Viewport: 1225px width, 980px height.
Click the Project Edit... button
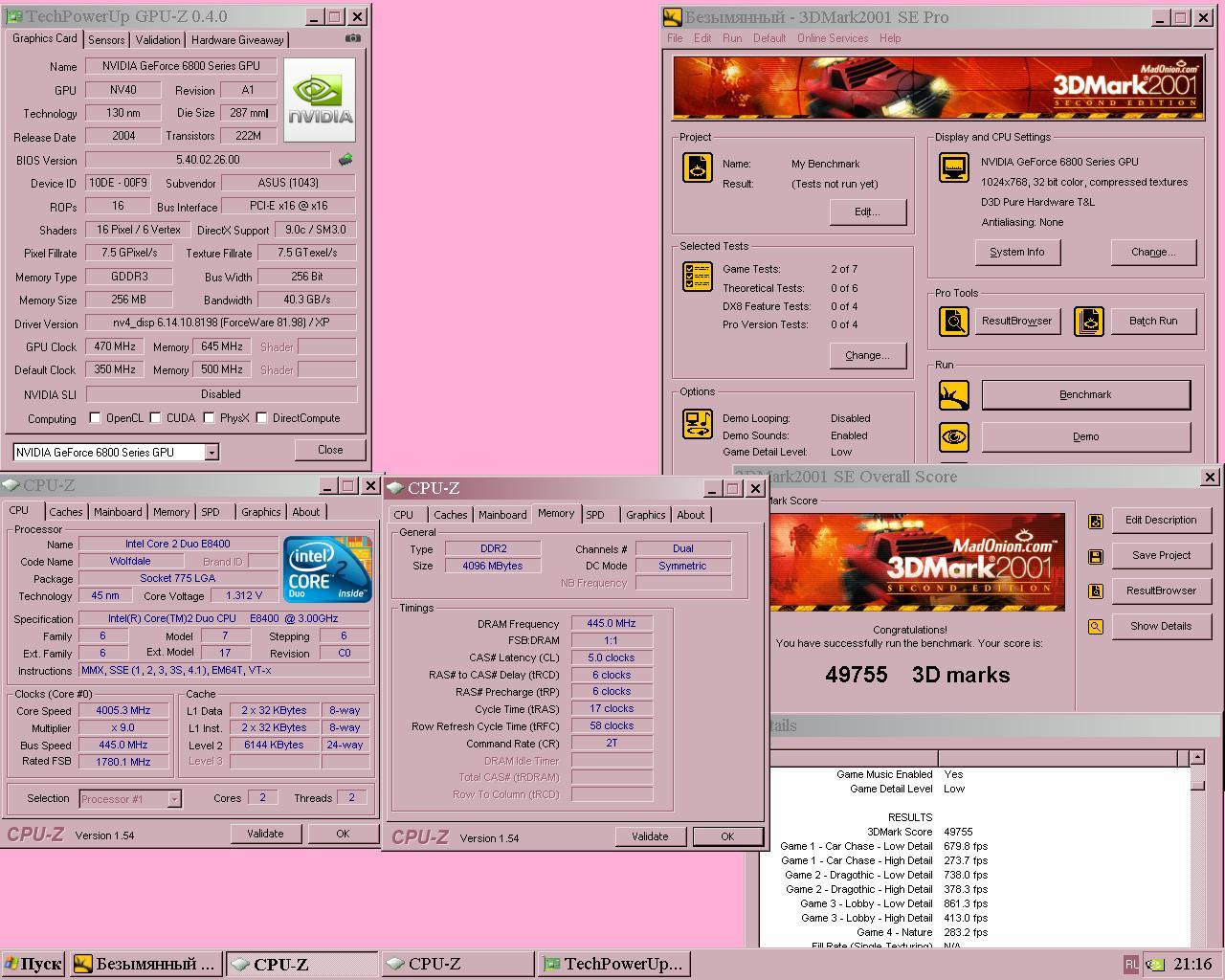(867, 212)
